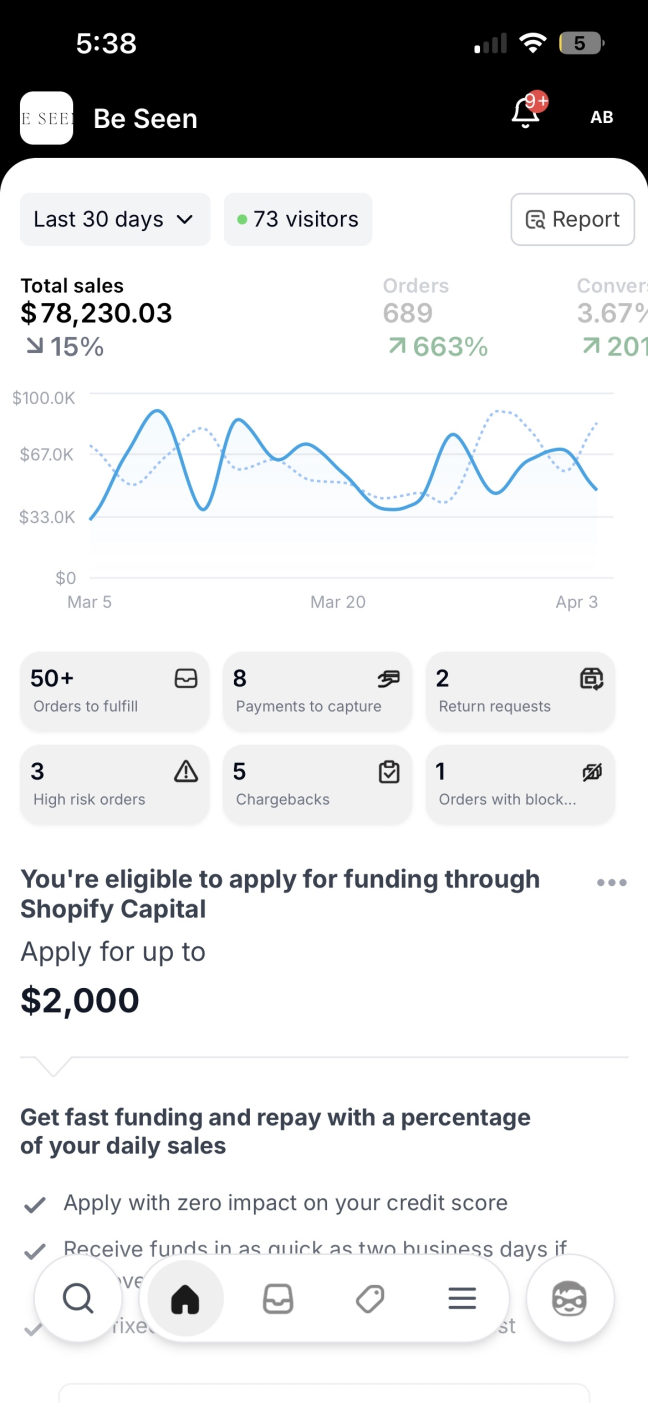Open the Report button
This screenshot has height=1403, width=648.
point(572,219)
